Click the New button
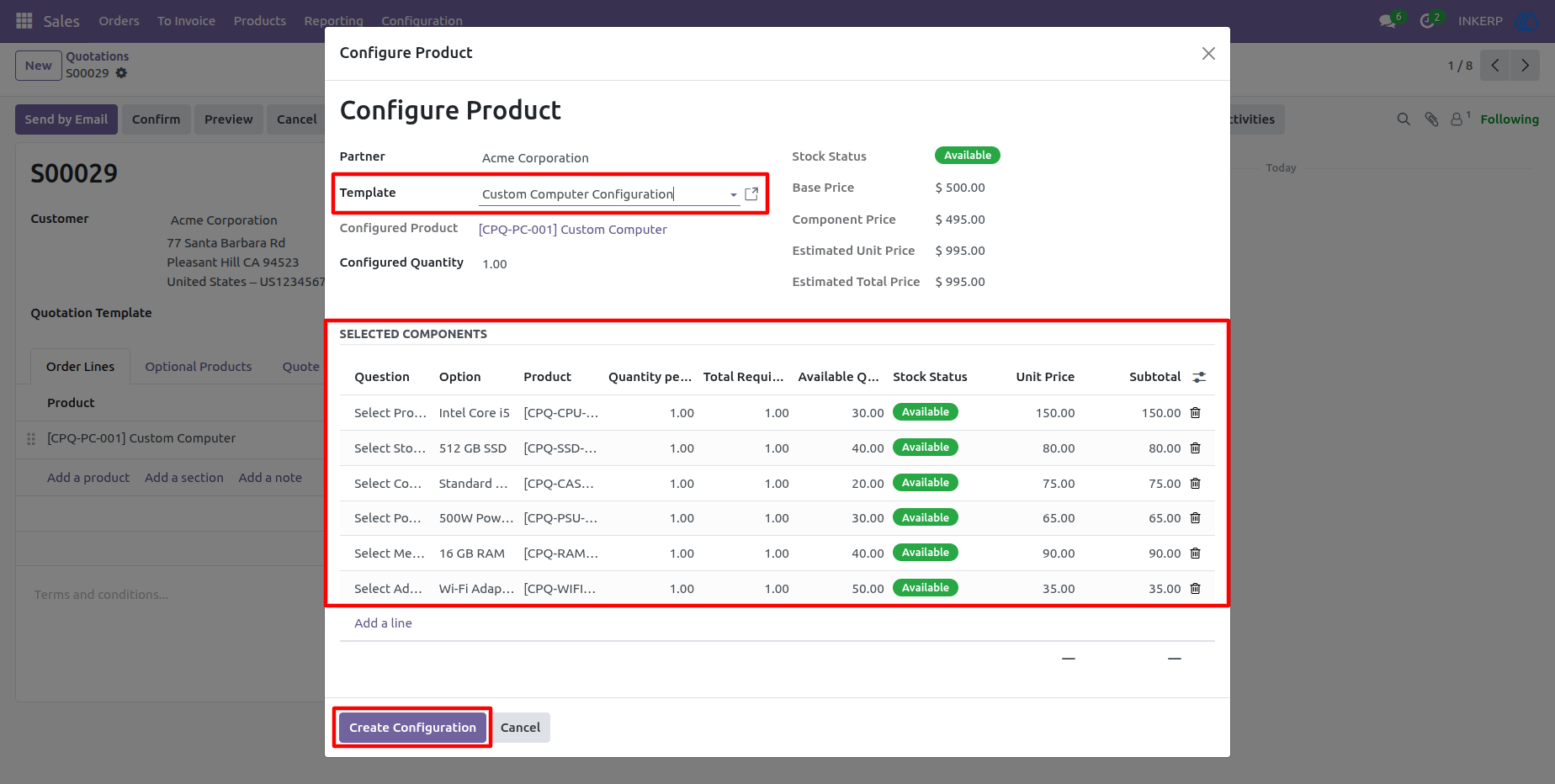The height and width of the screenshot is (784, 1555). pos(39,66)
